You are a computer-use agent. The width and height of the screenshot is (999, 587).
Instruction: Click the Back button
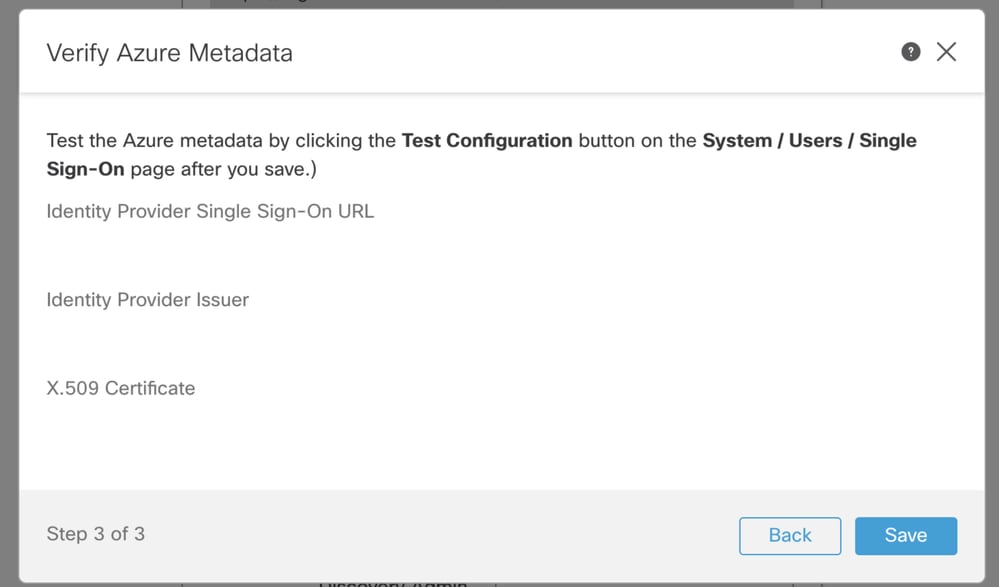[790, 535]
